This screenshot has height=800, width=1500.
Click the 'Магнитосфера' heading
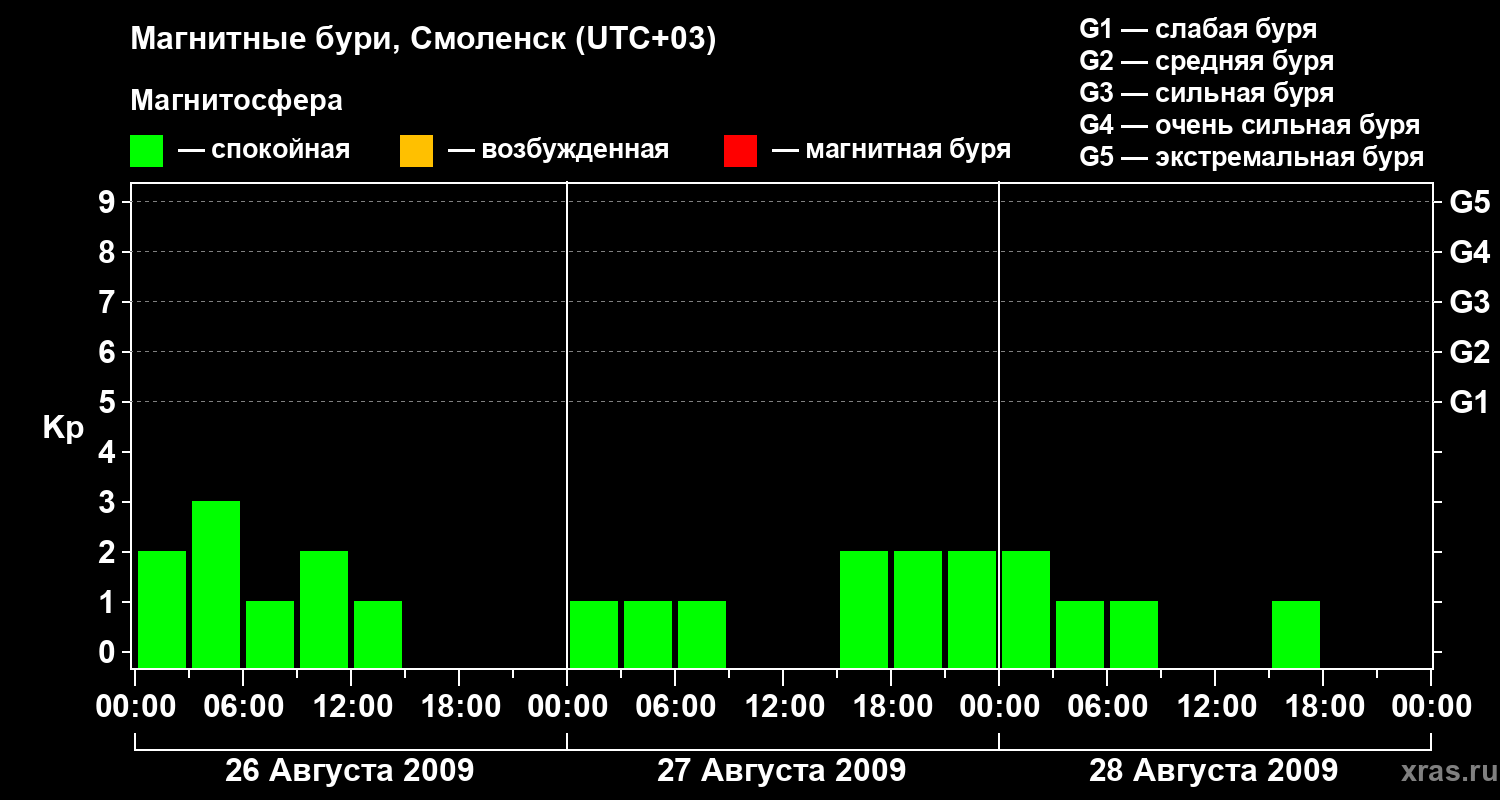pos(236,101)
